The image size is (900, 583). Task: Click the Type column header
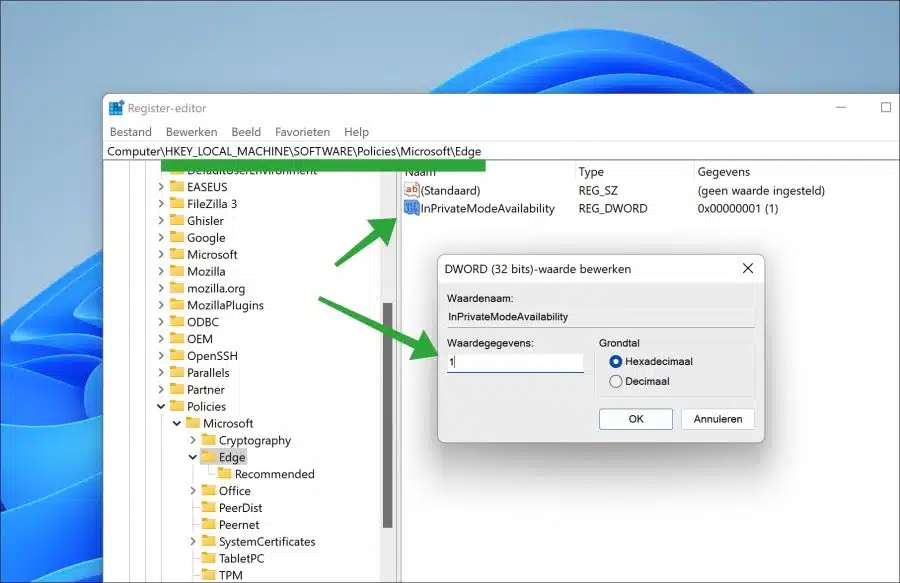[x=591, y=172]
